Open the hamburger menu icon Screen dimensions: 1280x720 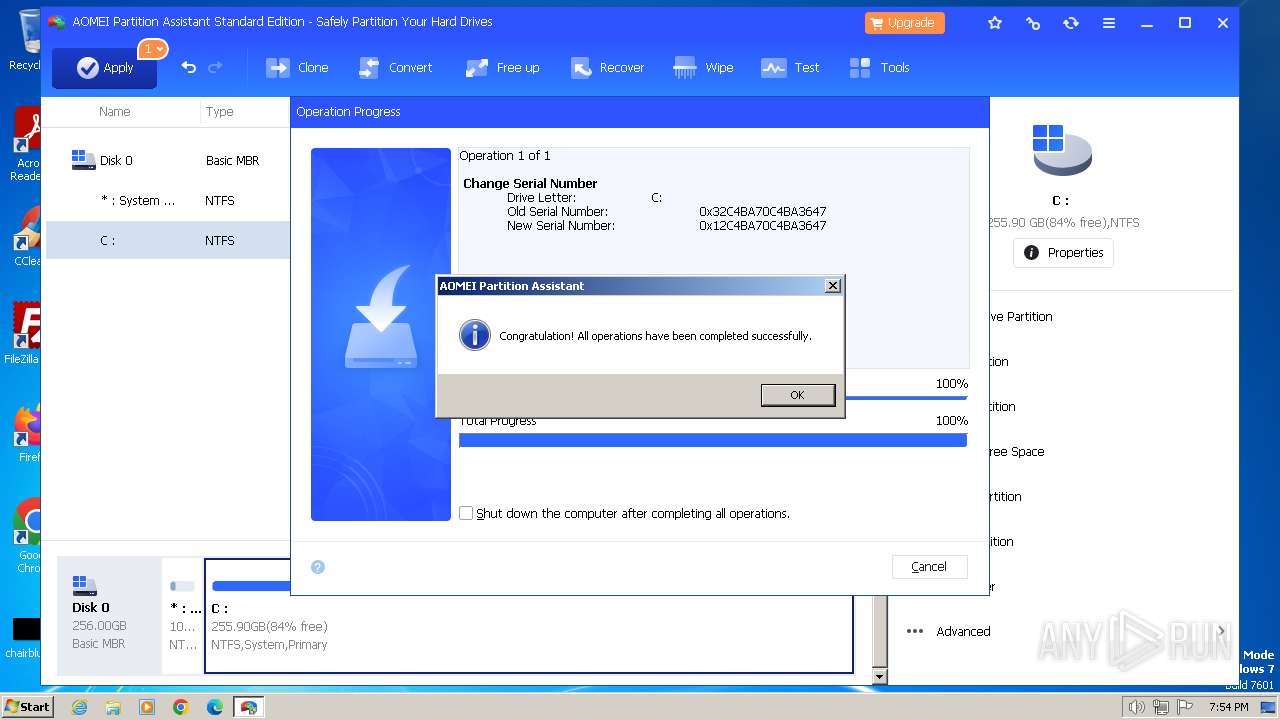[1109, 22]
